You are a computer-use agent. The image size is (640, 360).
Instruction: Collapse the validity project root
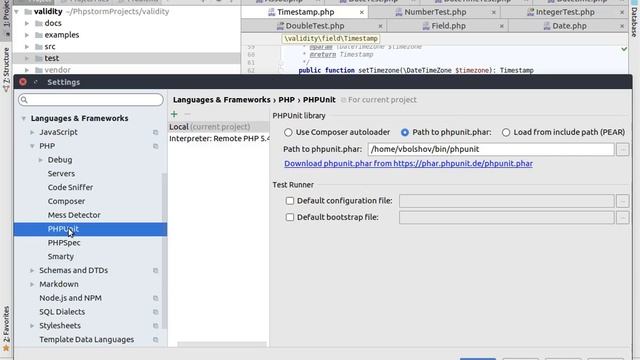(x=17, y=12)
